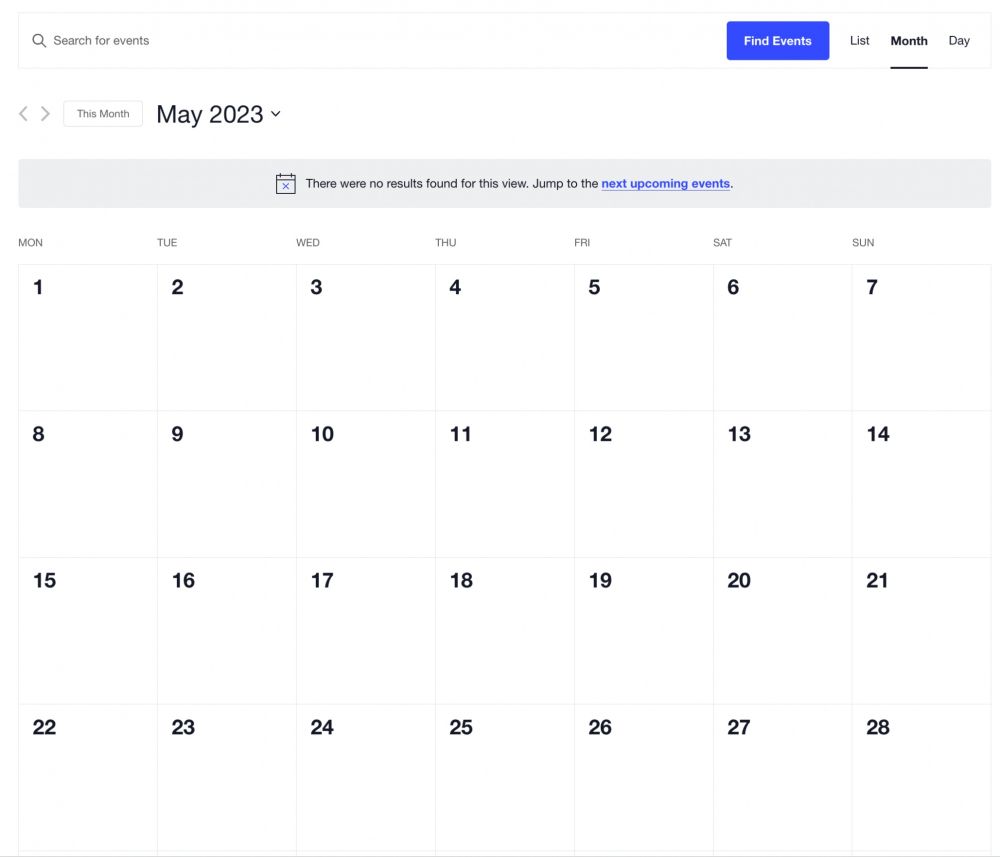This screenshot has width=1000, height=857.
Task: Select day 12 in the calendar
Action: point(600,434)
